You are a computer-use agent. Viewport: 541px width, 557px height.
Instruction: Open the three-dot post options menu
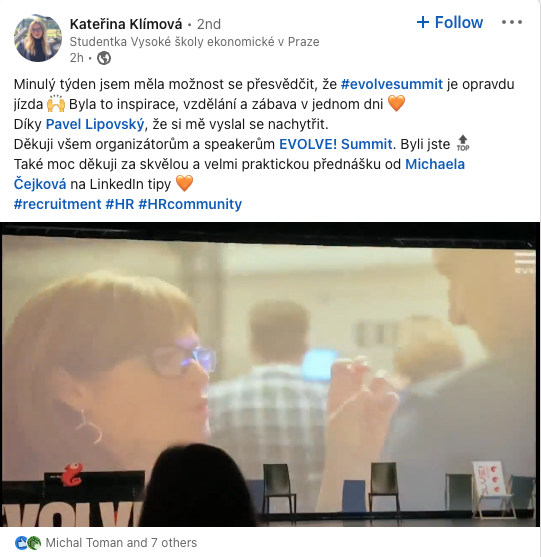click(512, 22)
